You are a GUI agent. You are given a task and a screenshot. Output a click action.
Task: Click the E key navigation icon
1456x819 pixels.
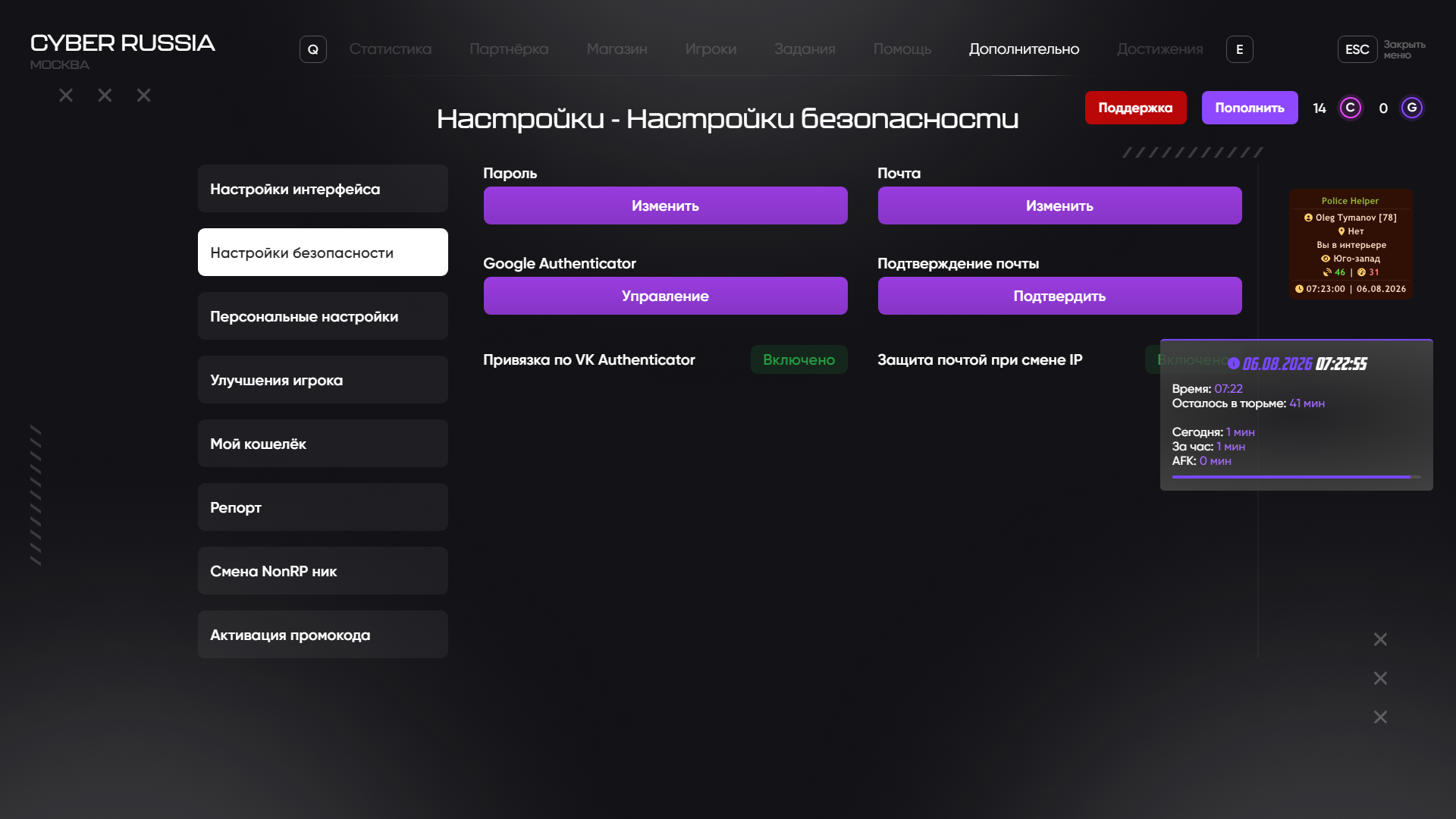(x=1240, y=49)
